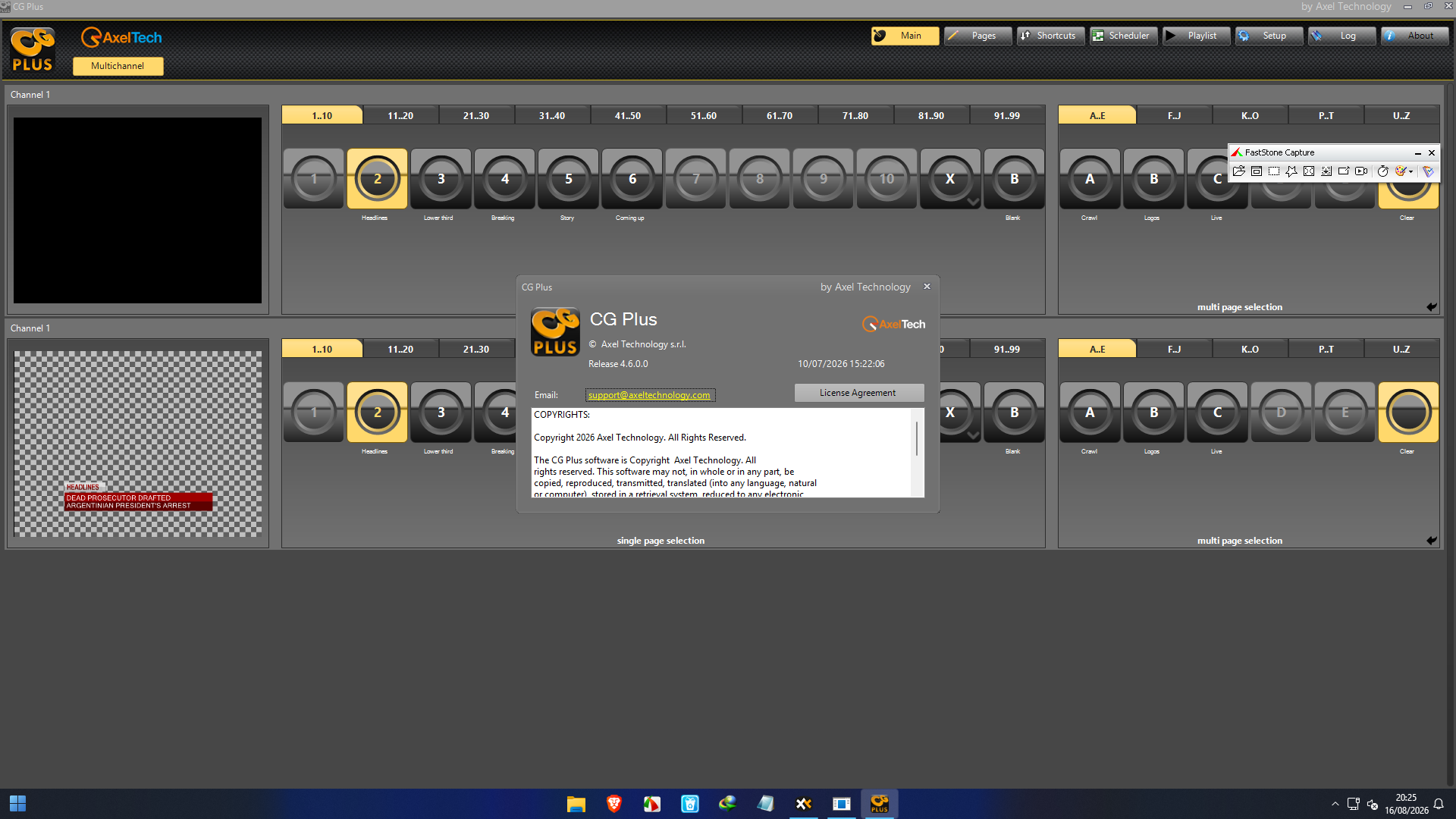Screen dimensions: 1456x819
Task: Open the Playlist section
Action: pos(1196,36)
